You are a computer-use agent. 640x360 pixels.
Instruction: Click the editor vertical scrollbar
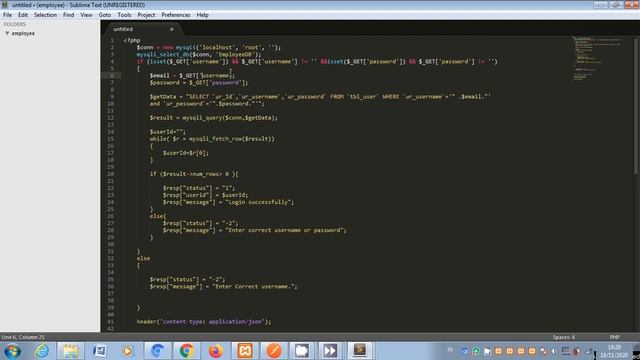[636, 106]
